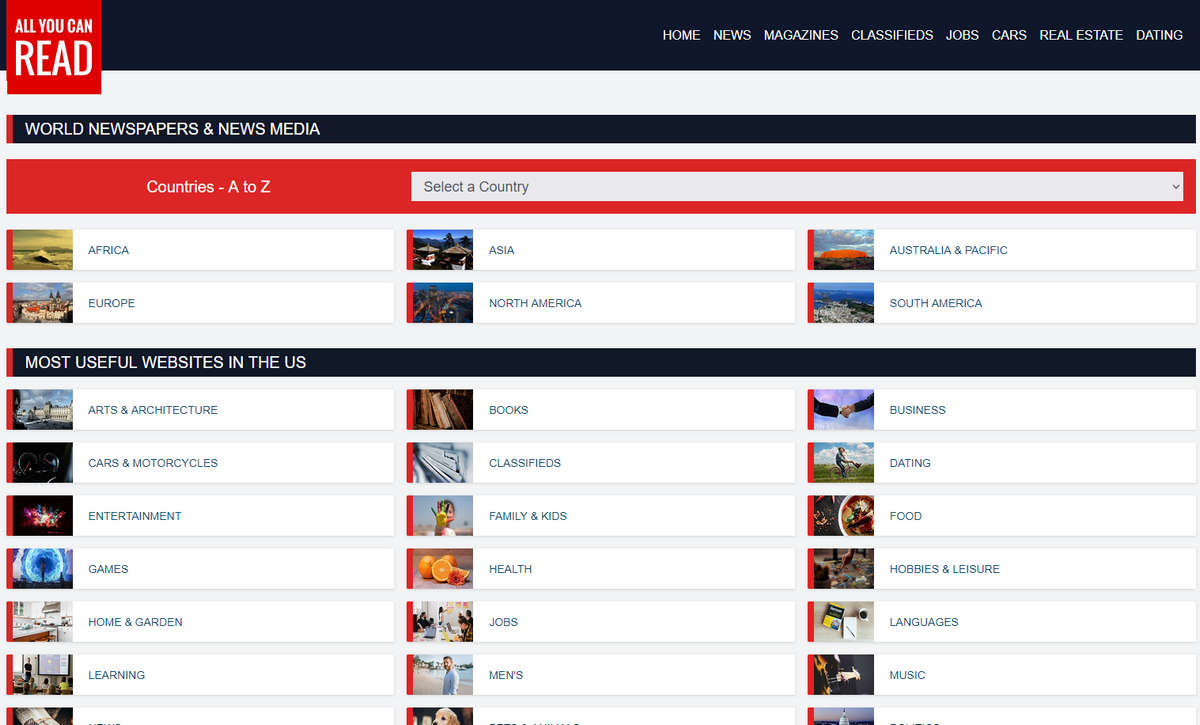The image size is (1200, 725).
Task: Open the Asia newspapers link
Action: (x=501, y=250)
